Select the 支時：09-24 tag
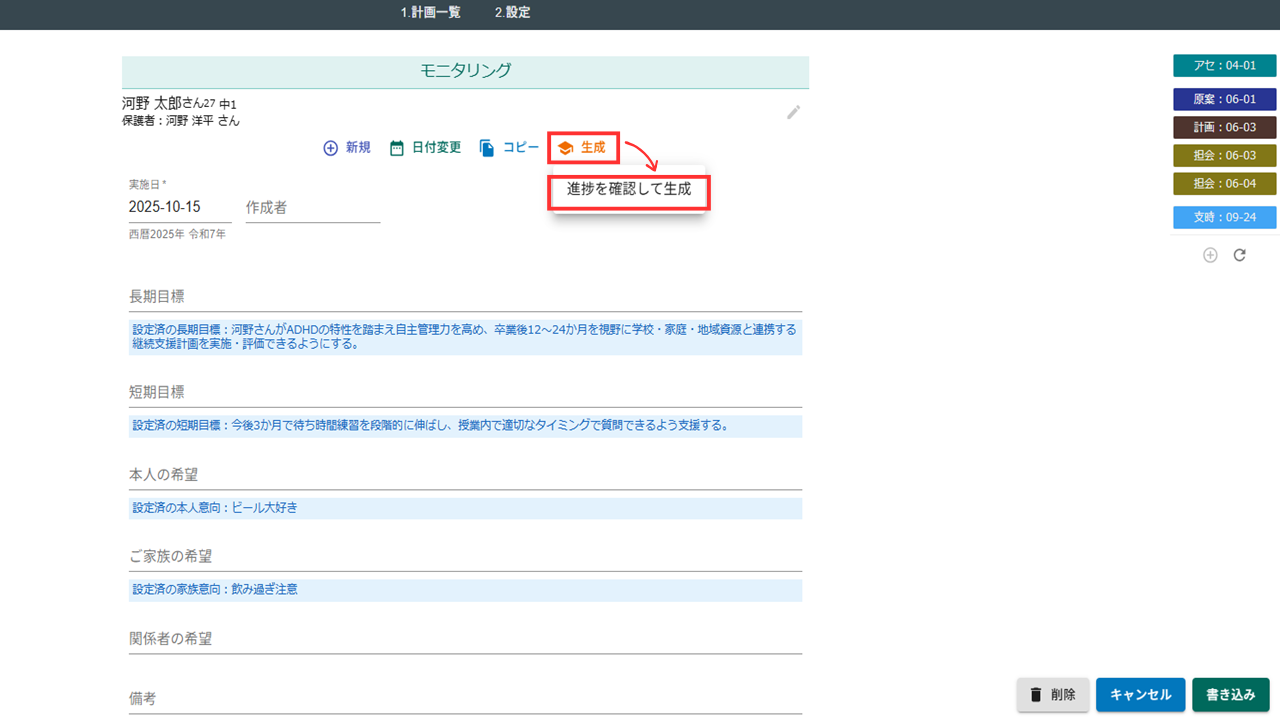1280x720 pixels. (1224, 217)
